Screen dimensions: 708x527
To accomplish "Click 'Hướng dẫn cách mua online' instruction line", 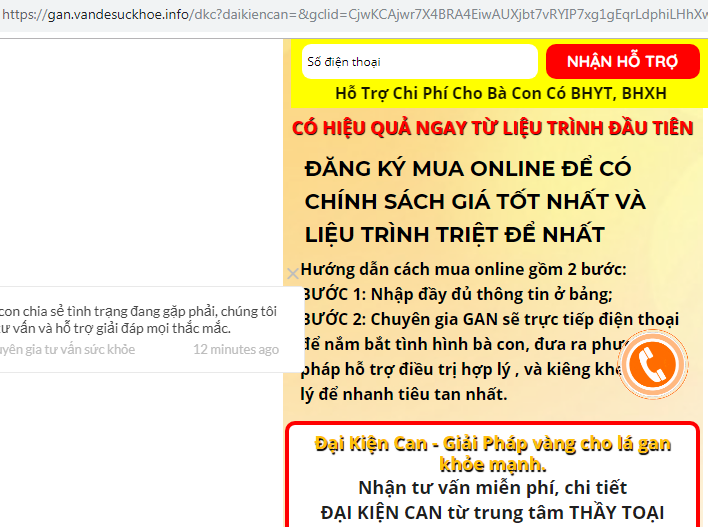I will [x=463, y=270].
